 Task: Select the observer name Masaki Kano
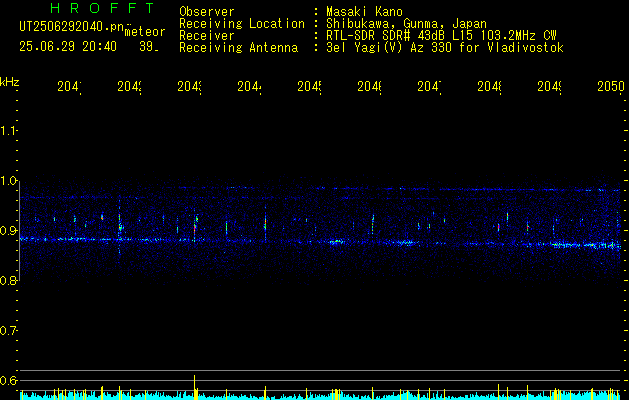click(x=364, y=12)
